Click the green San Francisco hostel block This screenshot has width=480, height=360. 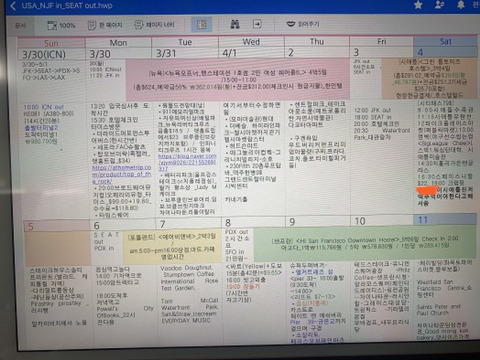(364, 243)
